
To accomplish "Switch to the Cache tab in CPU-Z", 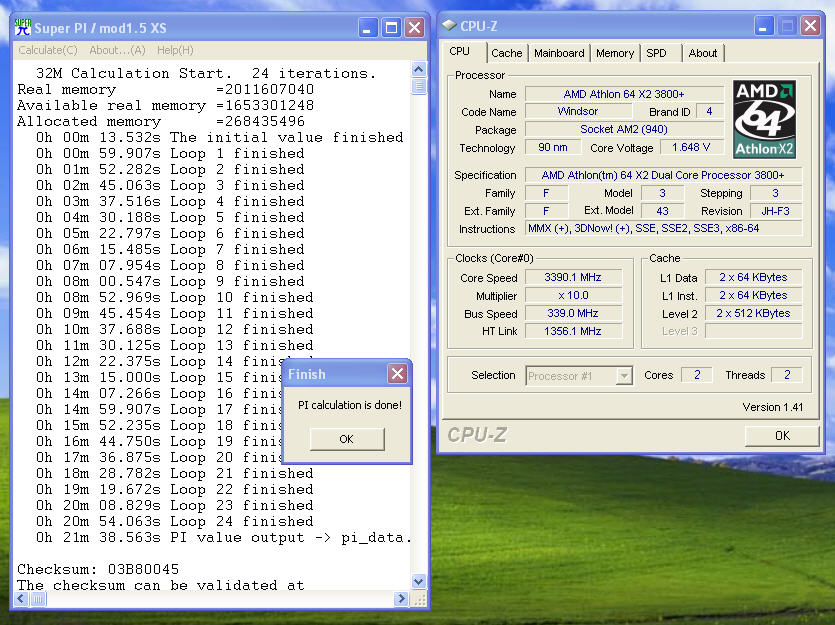I will 506,53.
